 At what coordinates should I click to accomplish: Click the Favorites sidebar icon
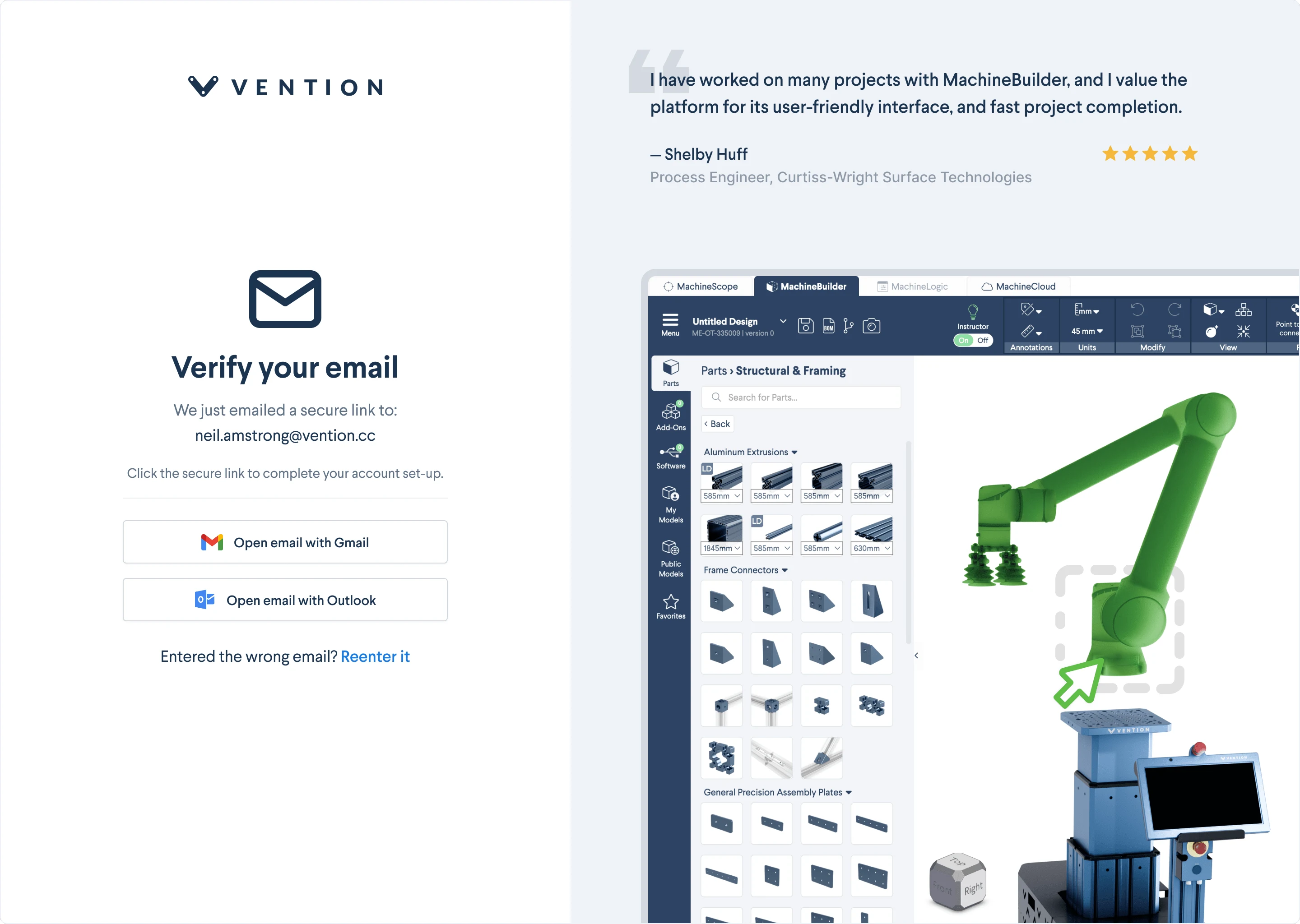[669, 606]
